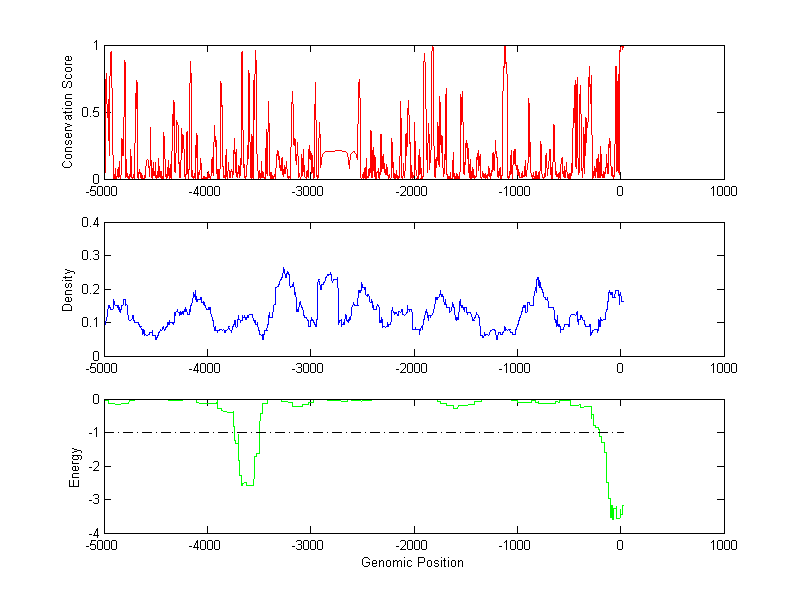Click the "Energy" y-axis label
This screenshot has width=800, height=599.
click(x=73, y=466)
